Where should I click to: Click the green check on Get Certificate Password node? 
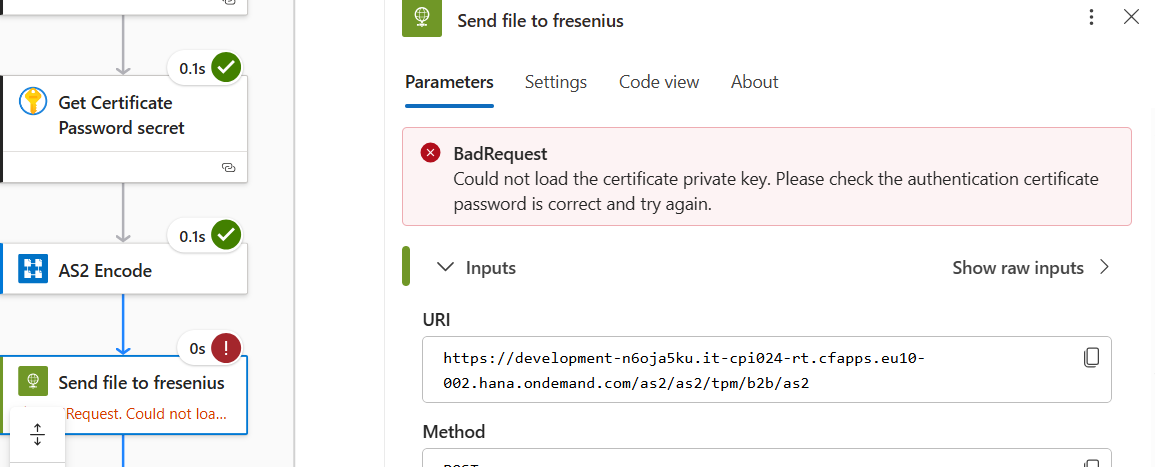click(x=226, y=68)
